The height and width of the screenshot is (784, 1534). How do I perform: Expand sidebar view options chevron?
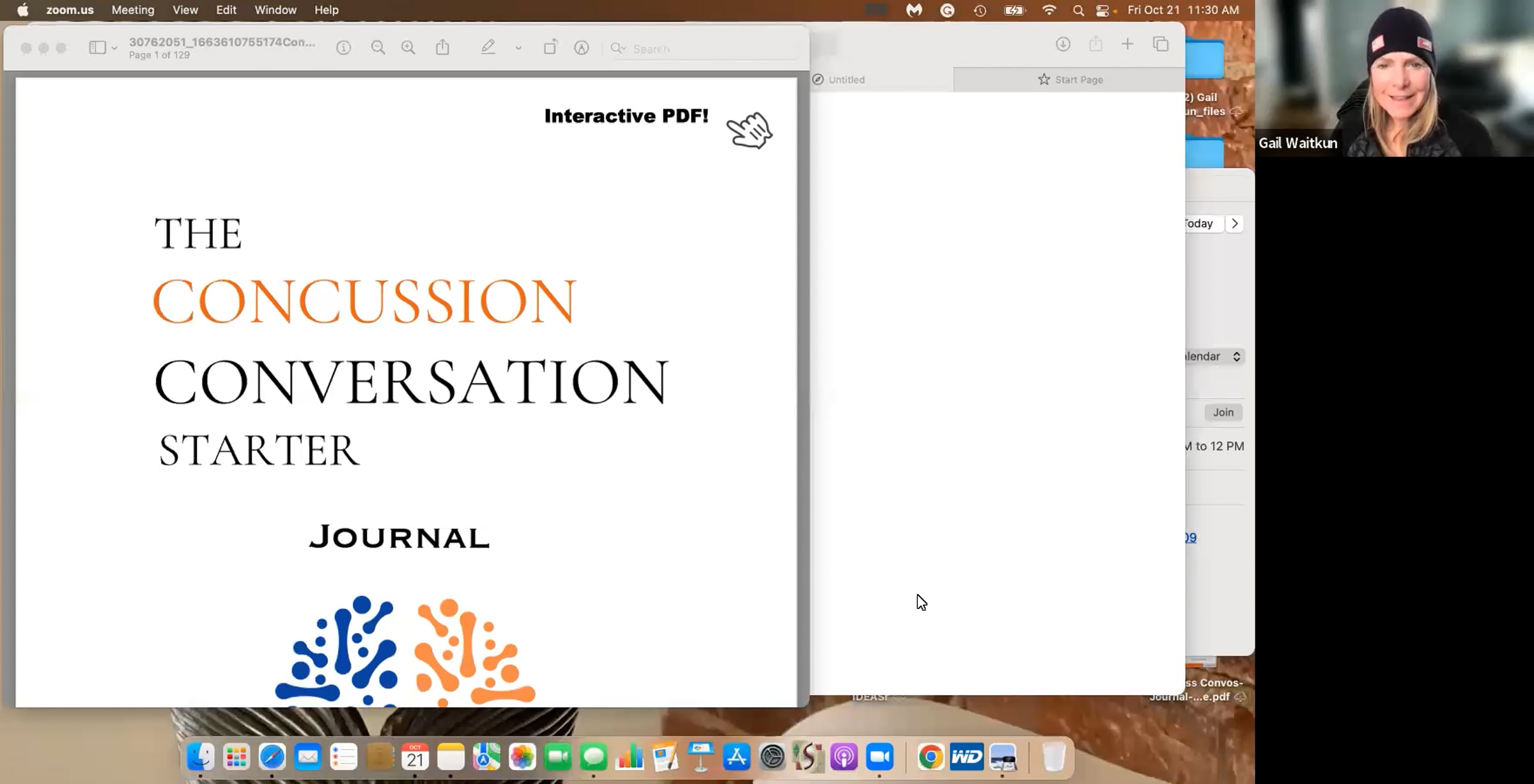pyautogui.click(x=114, y=49)
